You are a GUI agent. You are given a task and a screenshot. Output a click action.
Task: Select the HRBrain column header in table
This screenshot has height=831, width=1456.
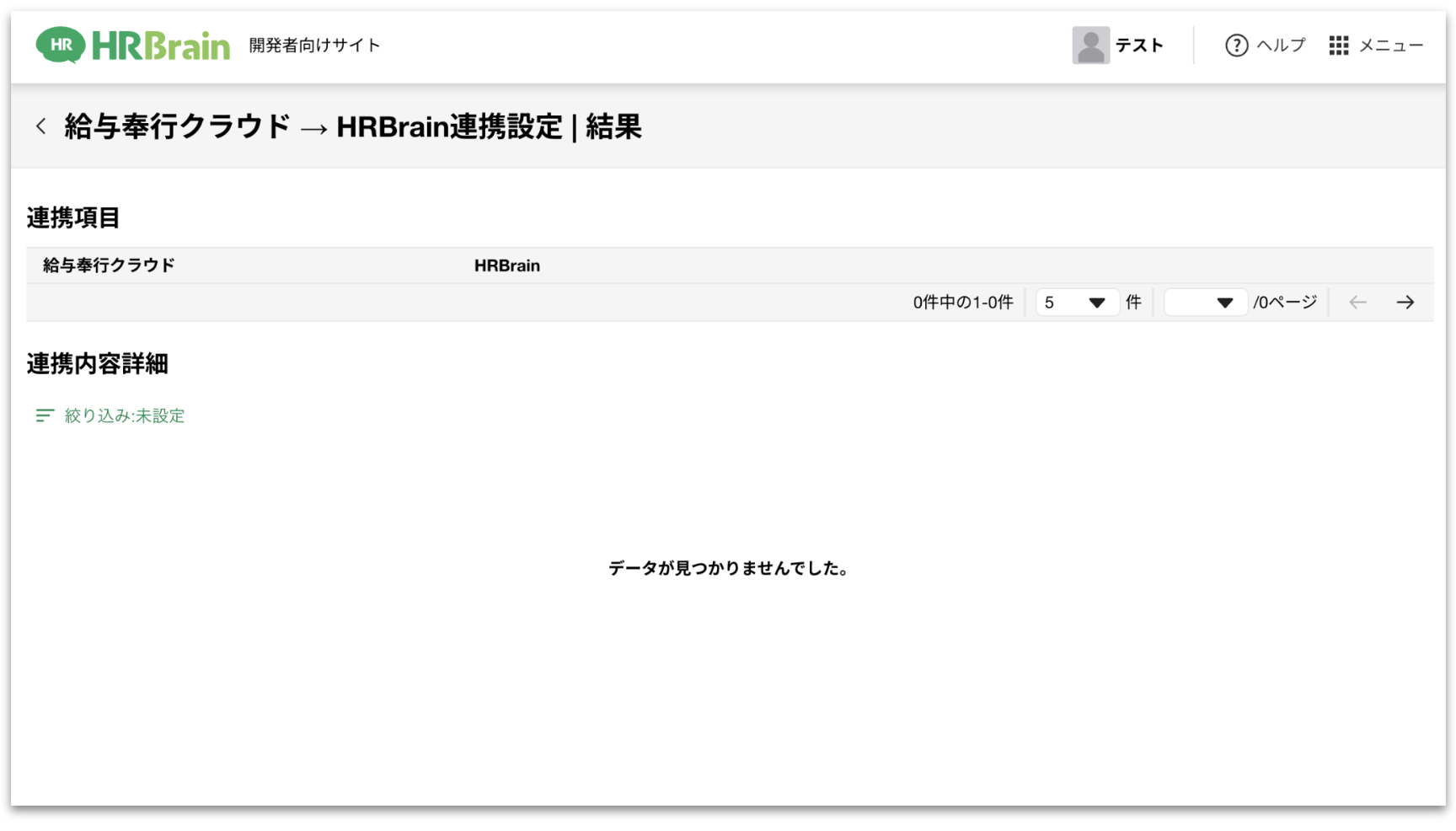tap(506, 265)
